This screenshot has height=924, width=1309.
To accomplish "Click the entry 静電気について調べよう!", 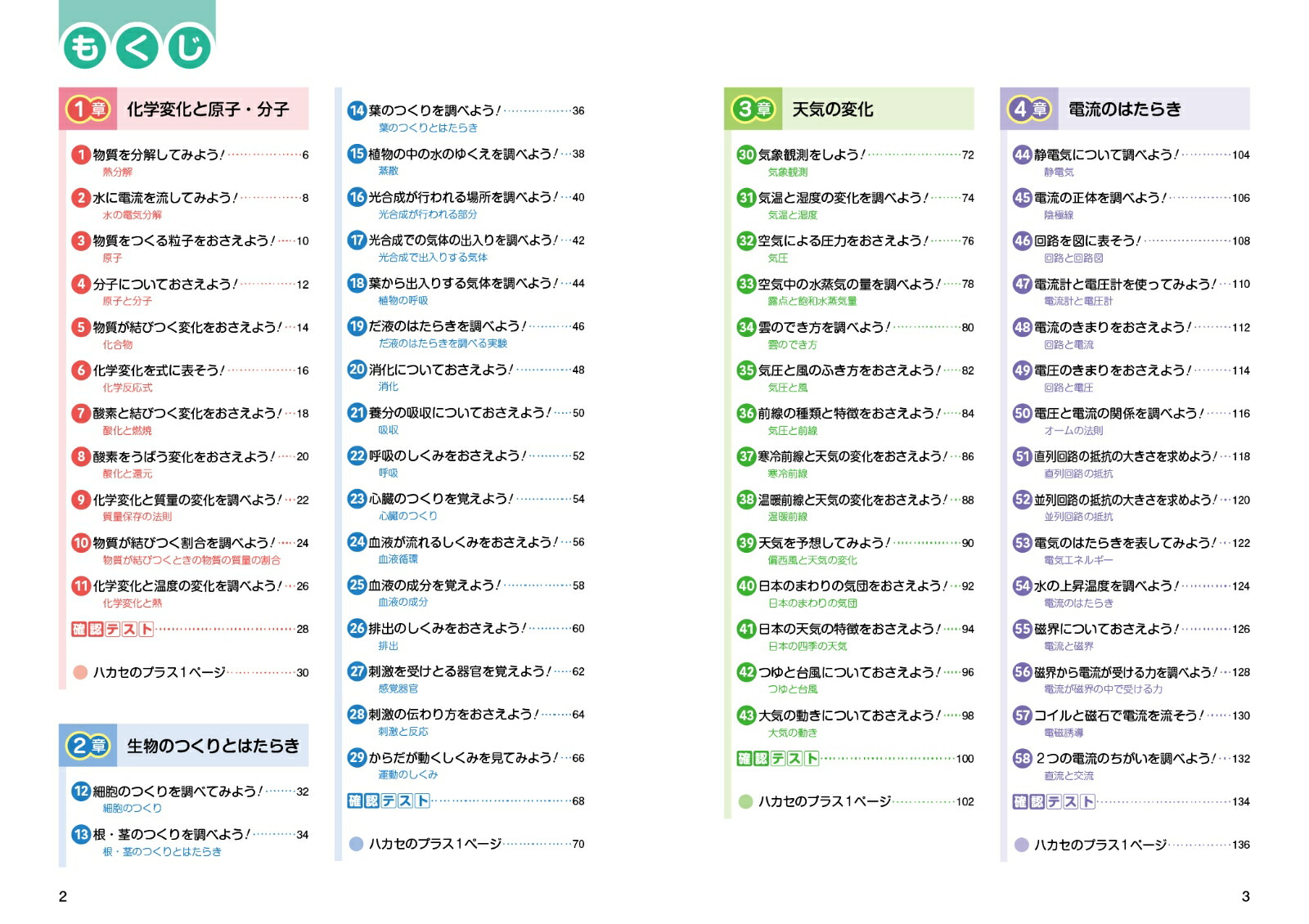I will pos(1107,155).
